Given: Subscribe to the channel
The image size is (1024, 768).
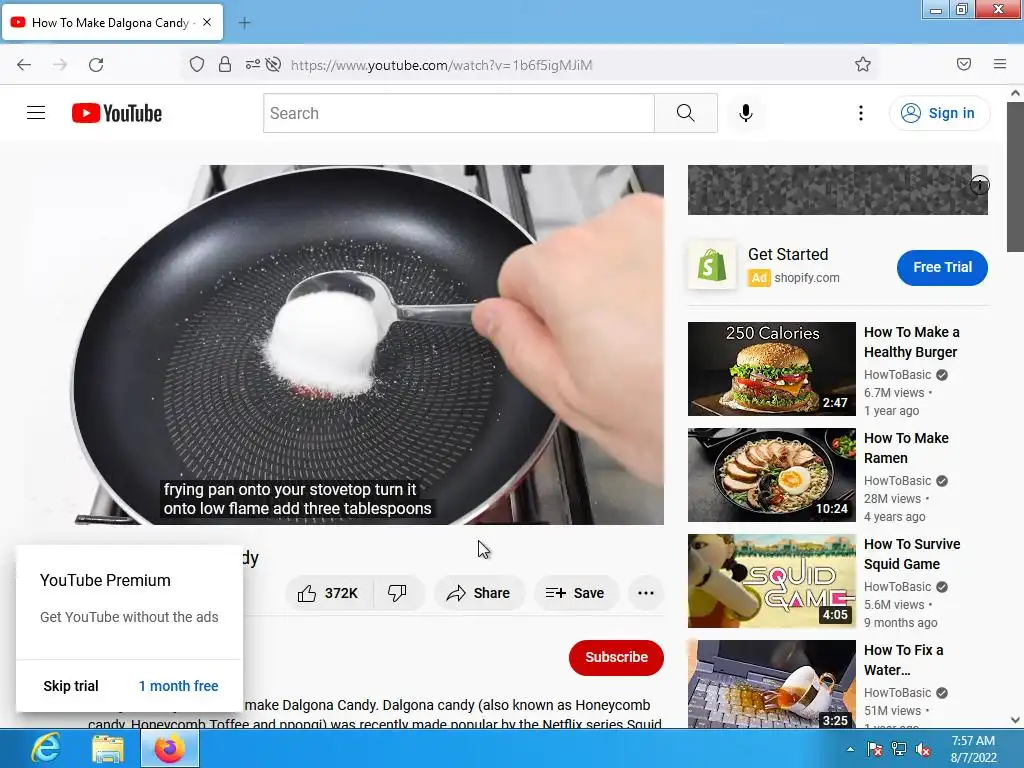Looking at the screenshot, I should click(616, 657).
